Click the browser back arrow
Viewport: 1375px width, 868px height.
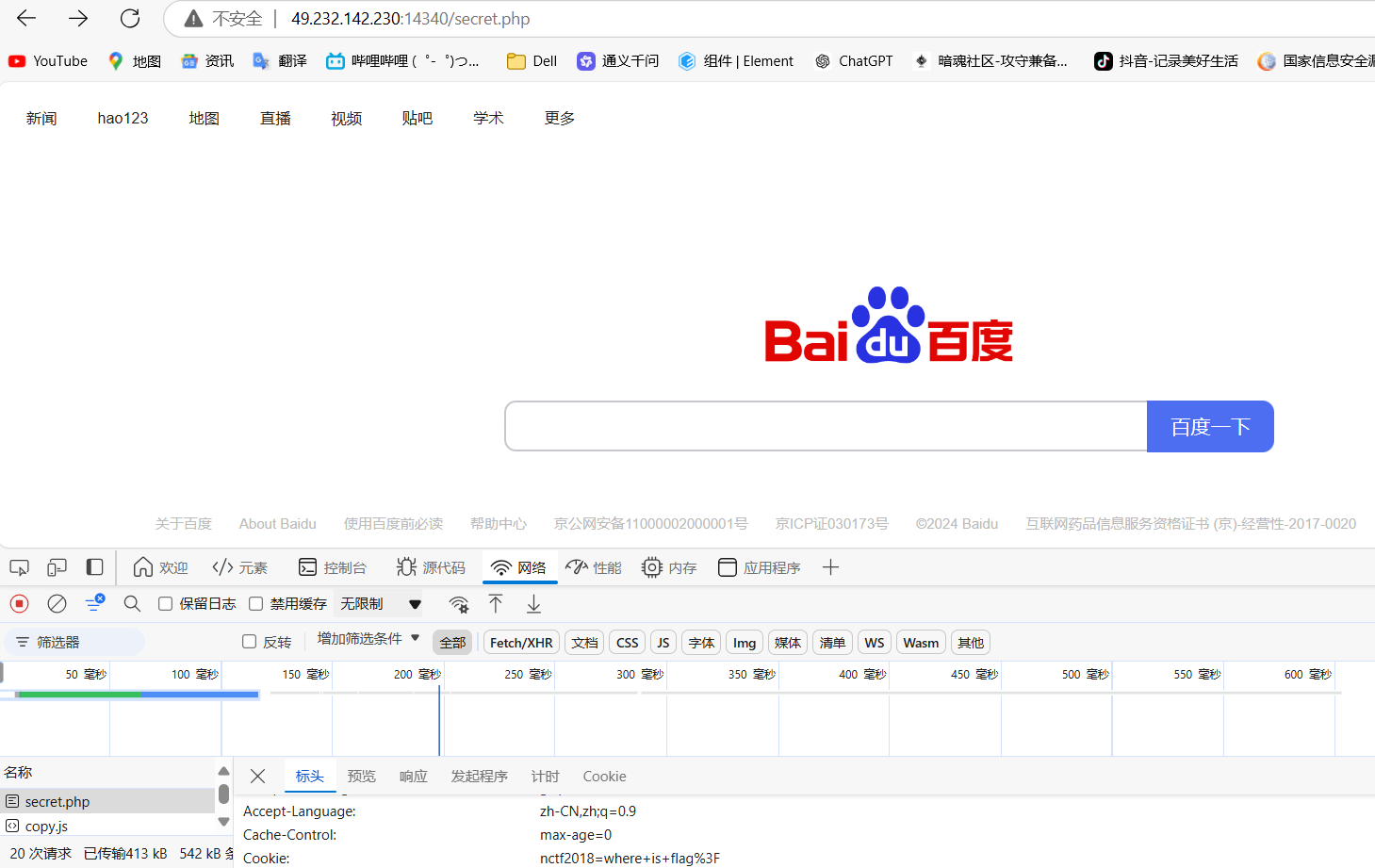[26, 18]
